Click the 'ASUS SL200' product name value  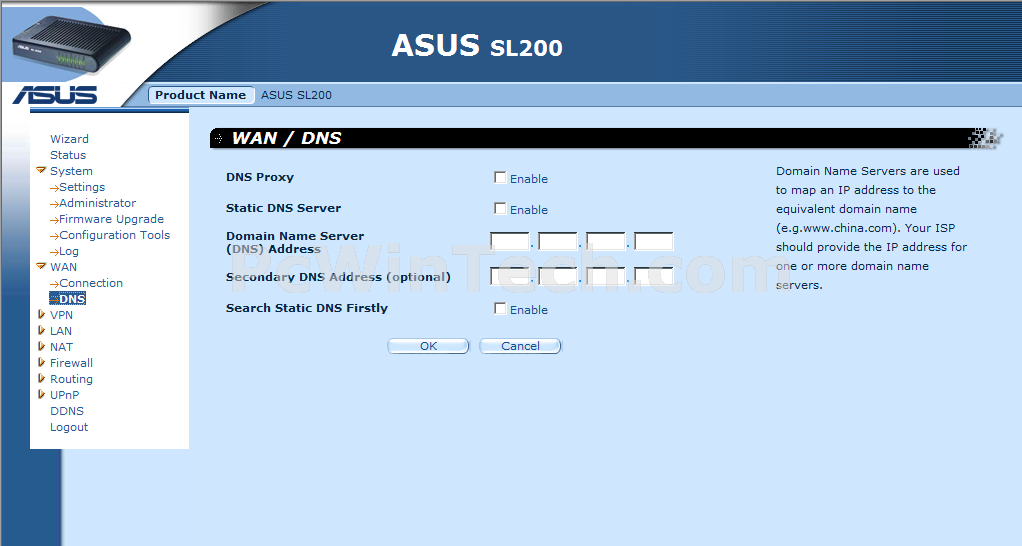(x=296, y=95)
